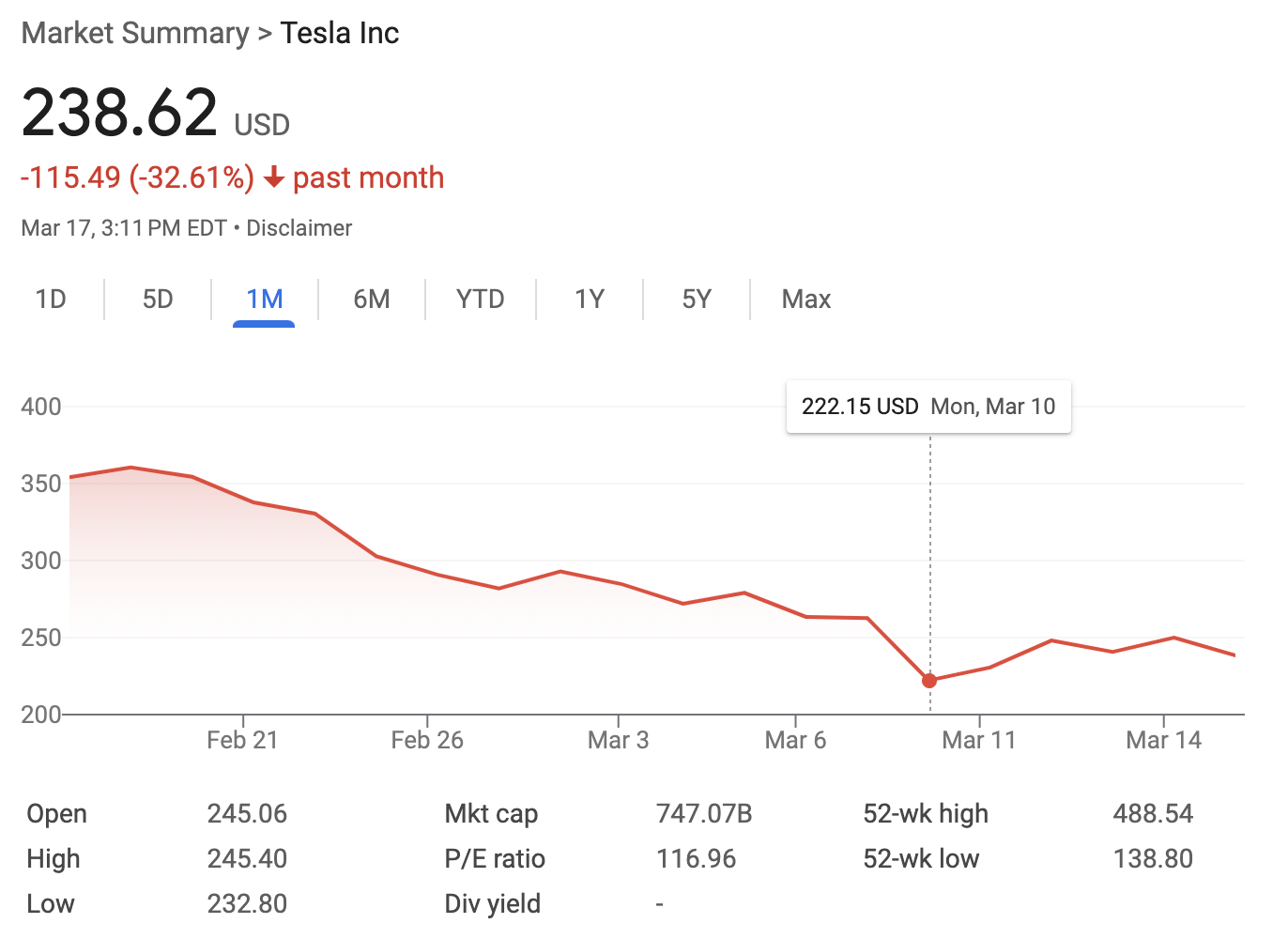This screenshot has width=1288, height=939.
Task: Click the Mar 3 axis label
Action: click(618, 741)
